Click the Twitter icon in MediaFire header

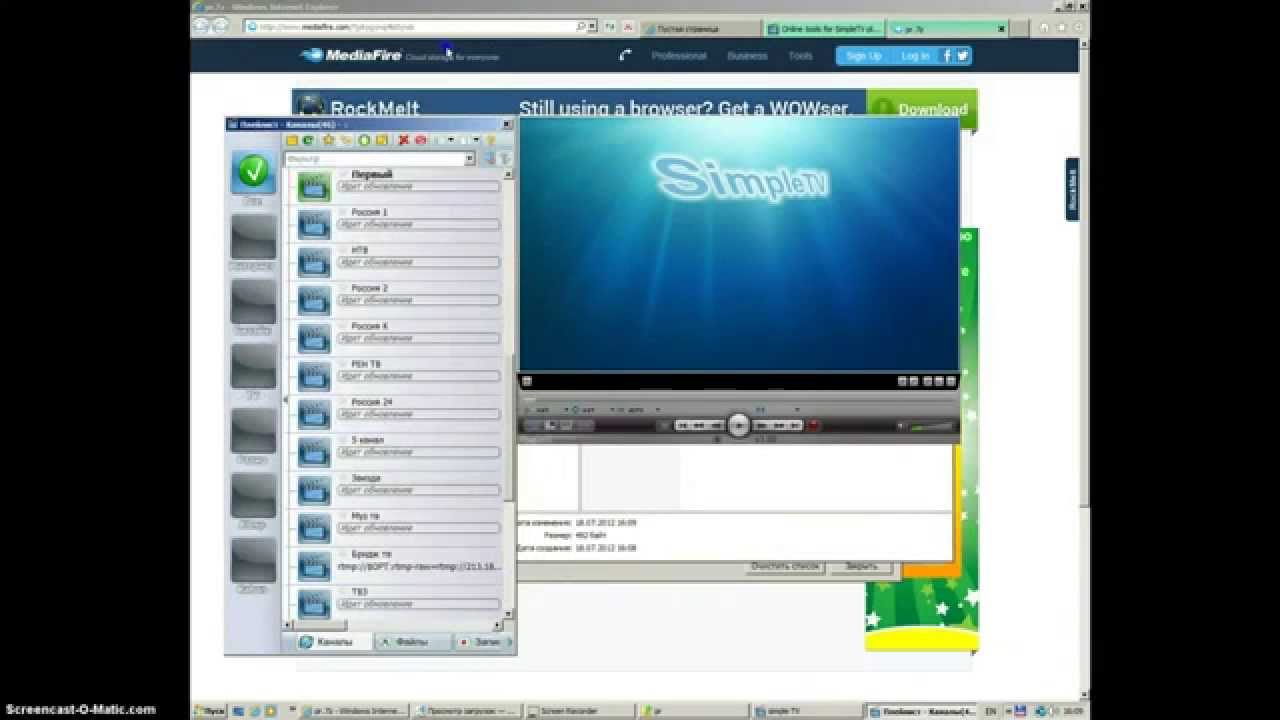(962, 56)
